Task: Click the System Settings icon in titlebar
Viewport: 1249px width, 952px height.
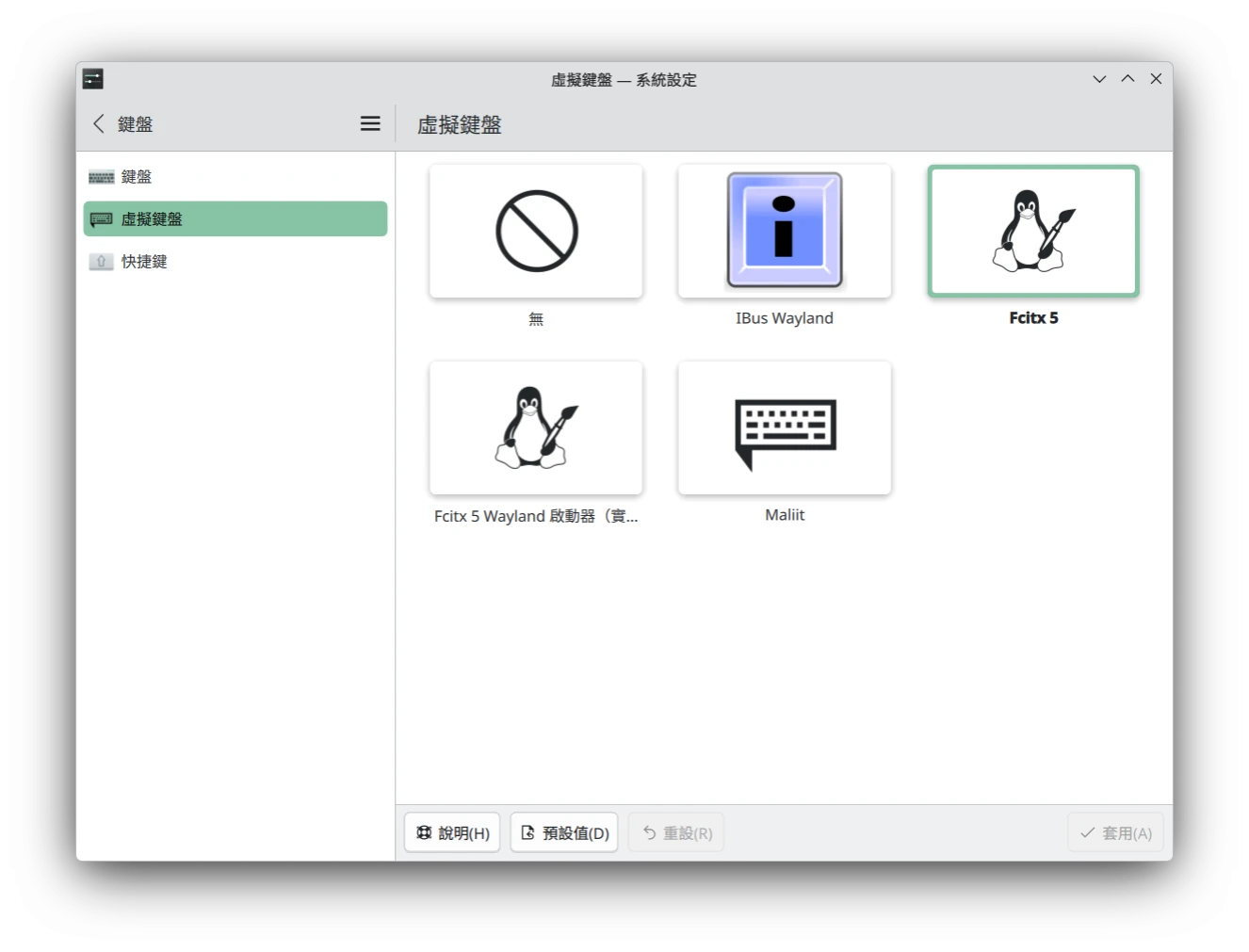Action: [x=92, y=78]
